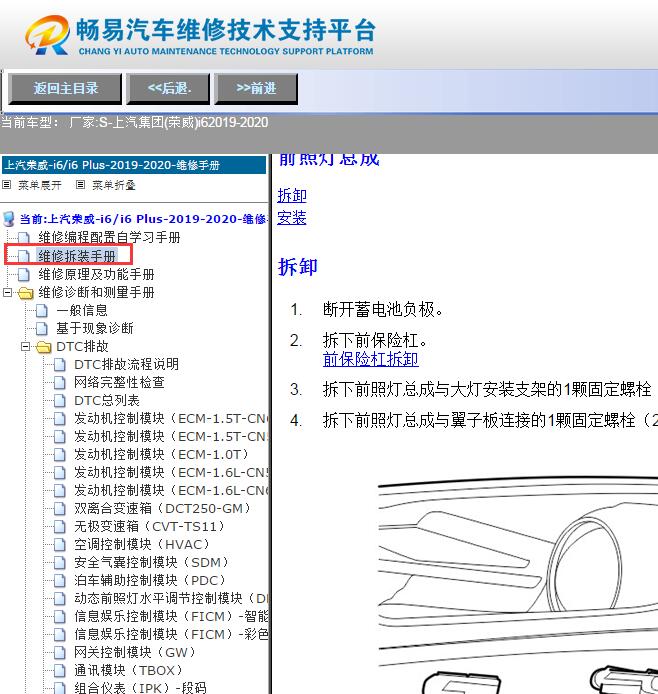
Task: Click page icon beside 泊车辅助控制模块
Action: tap(60, 581)
